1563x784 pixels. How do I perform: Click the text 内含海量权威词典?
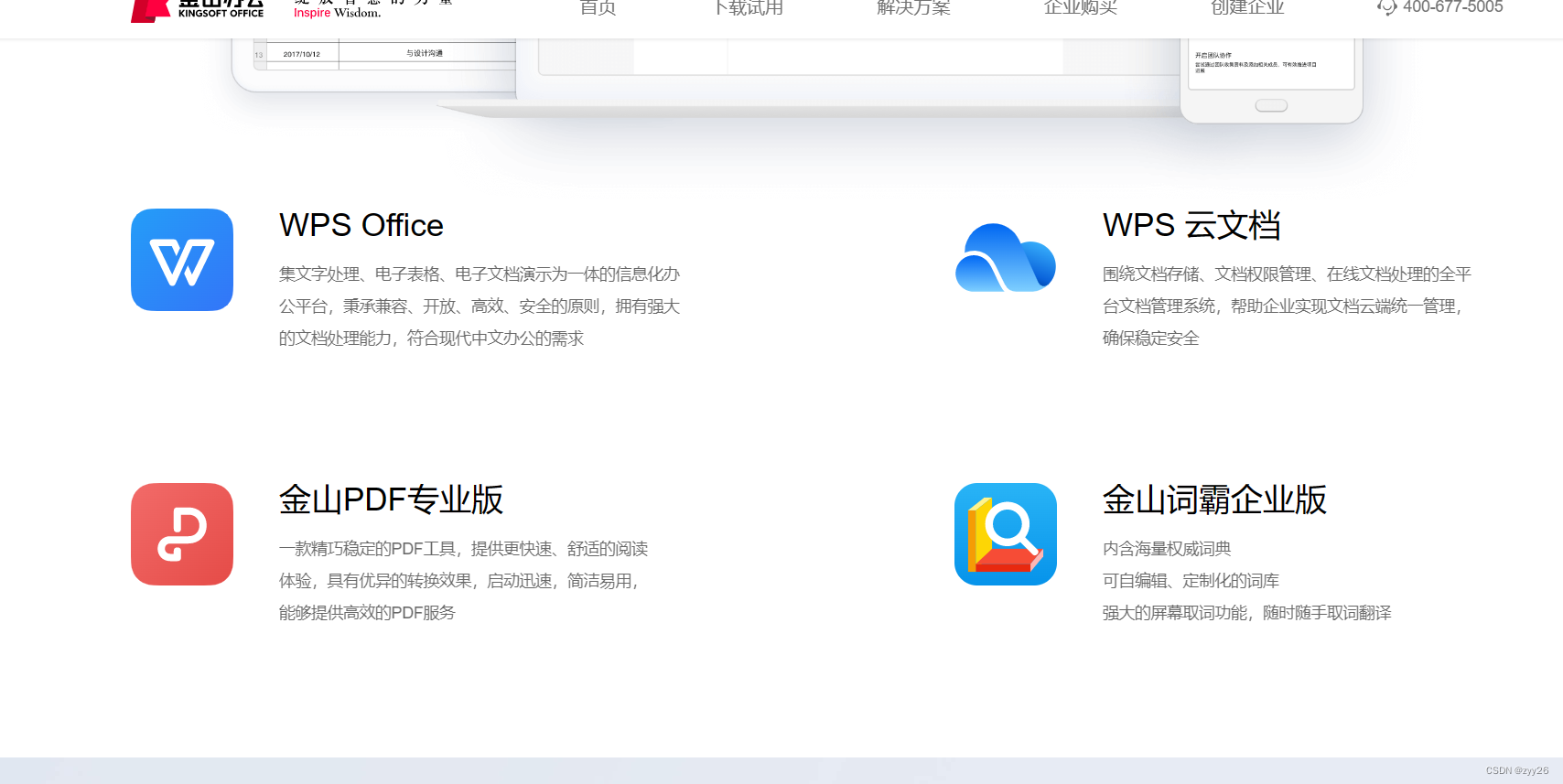1167,549
